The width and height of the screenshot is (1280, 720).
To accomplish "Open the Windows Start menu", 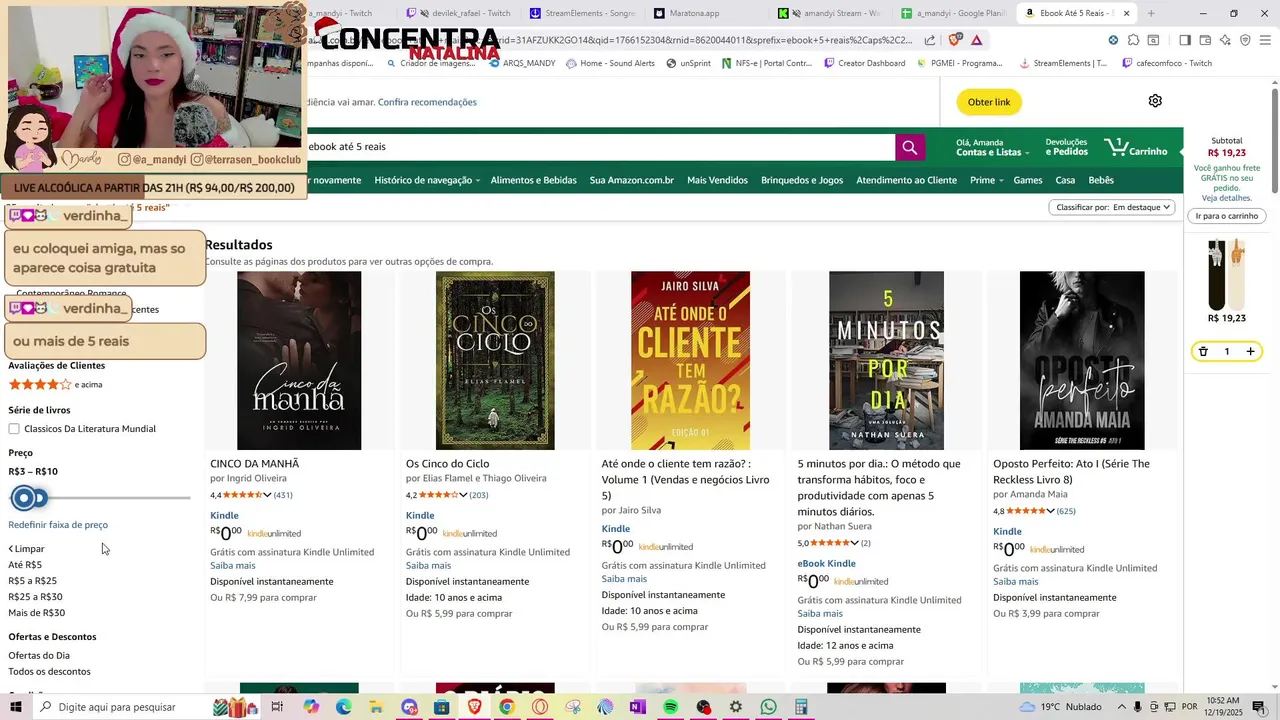I will [16, 707].
